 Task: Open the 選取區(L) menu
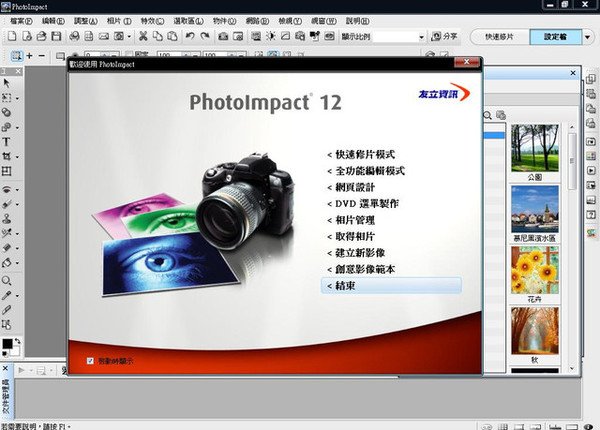tap(188, 21)
